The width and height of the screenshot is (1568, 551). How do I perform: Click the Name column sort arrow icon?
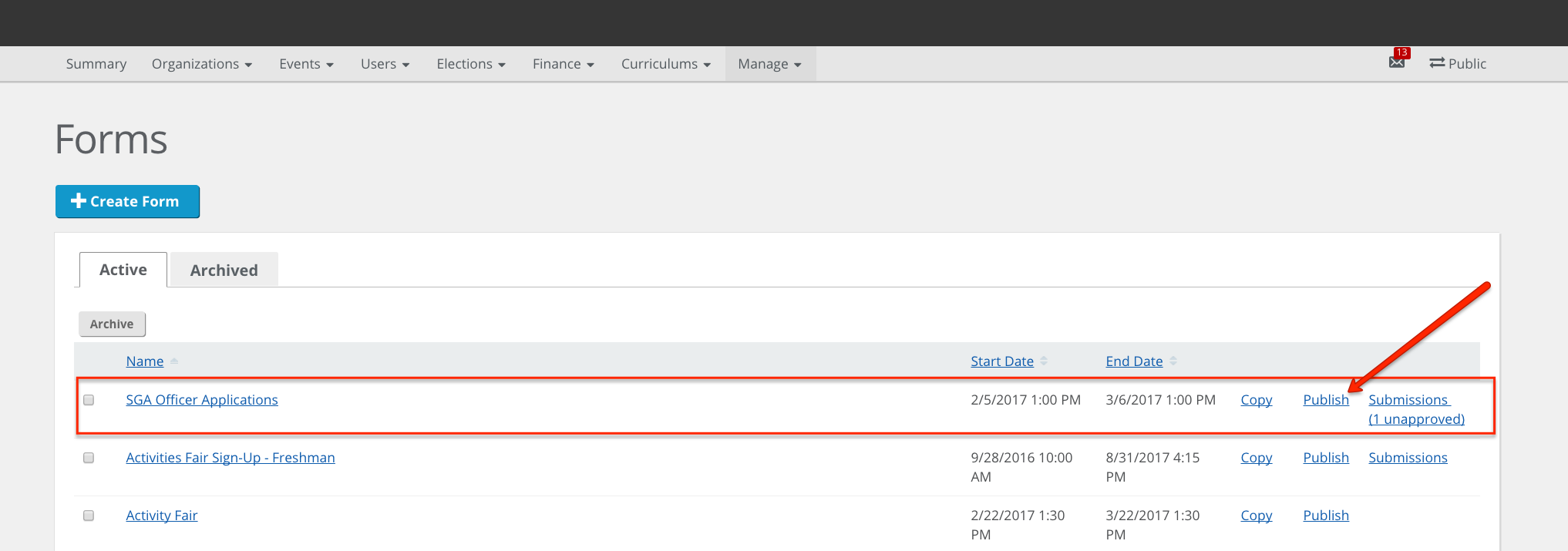(174, 361)
